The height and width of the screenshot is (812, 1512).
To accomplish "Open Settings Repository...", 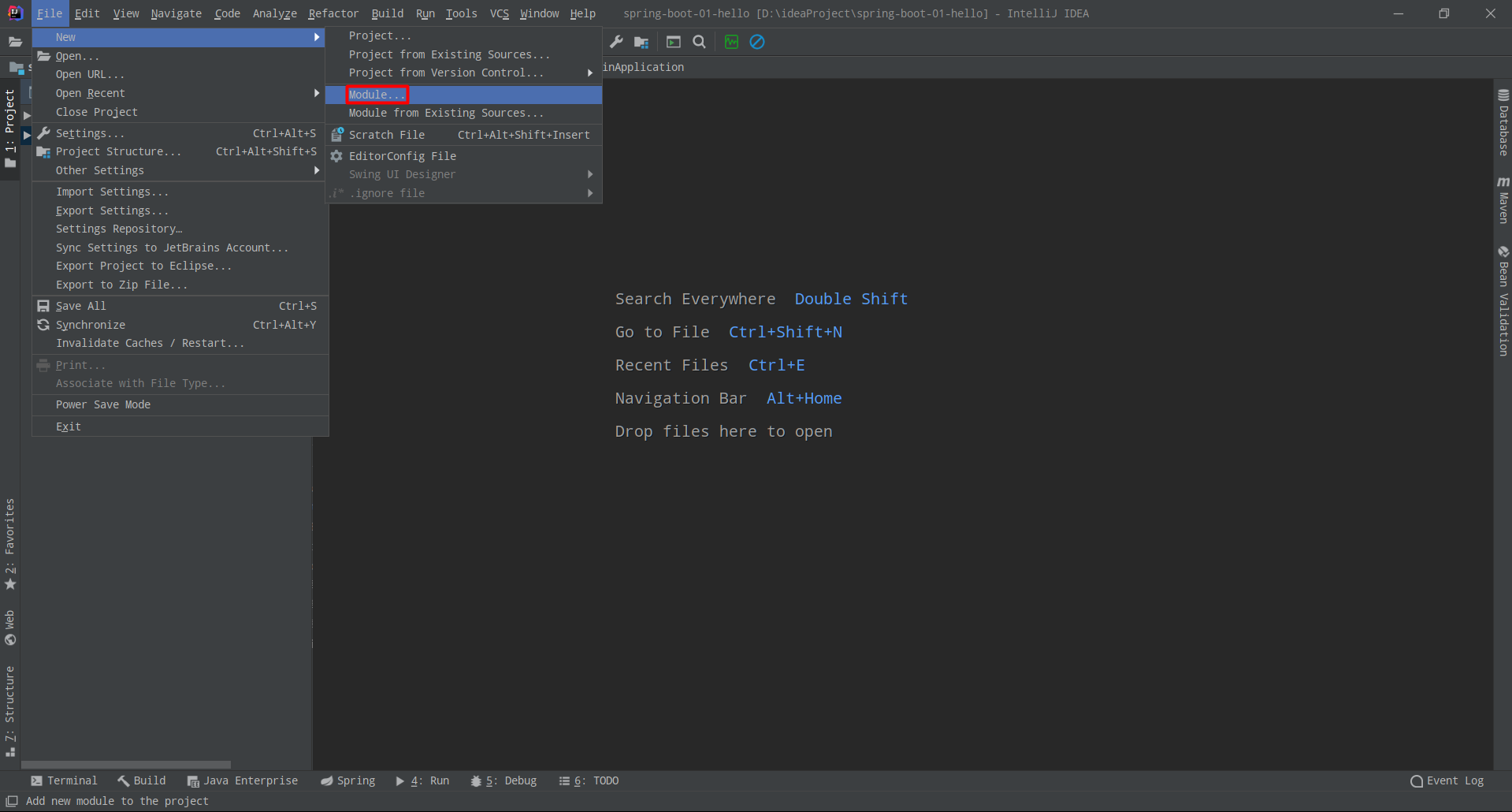I will point(179,229).
